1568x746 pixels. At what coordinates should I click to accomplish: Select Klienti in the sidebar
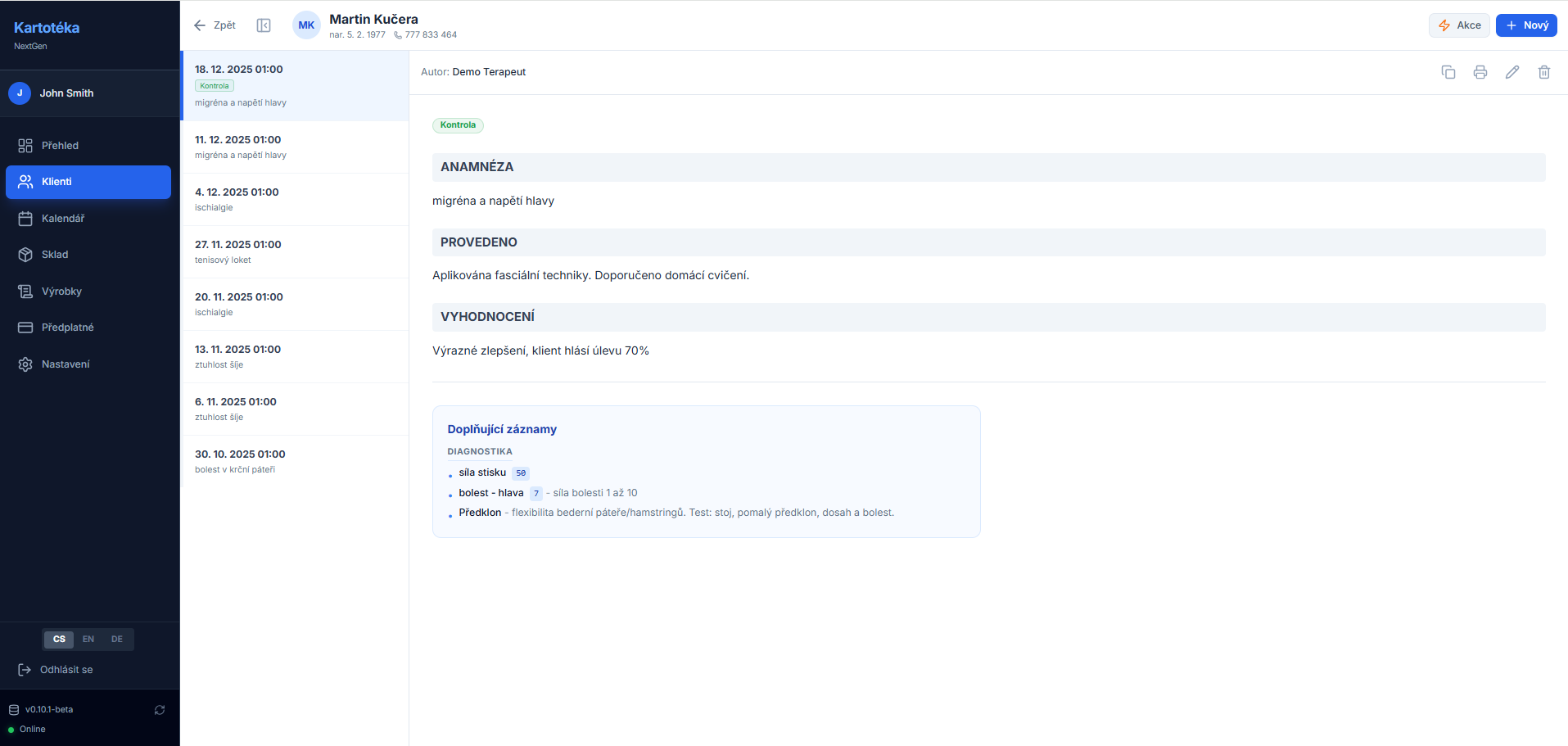coord(88,182)
